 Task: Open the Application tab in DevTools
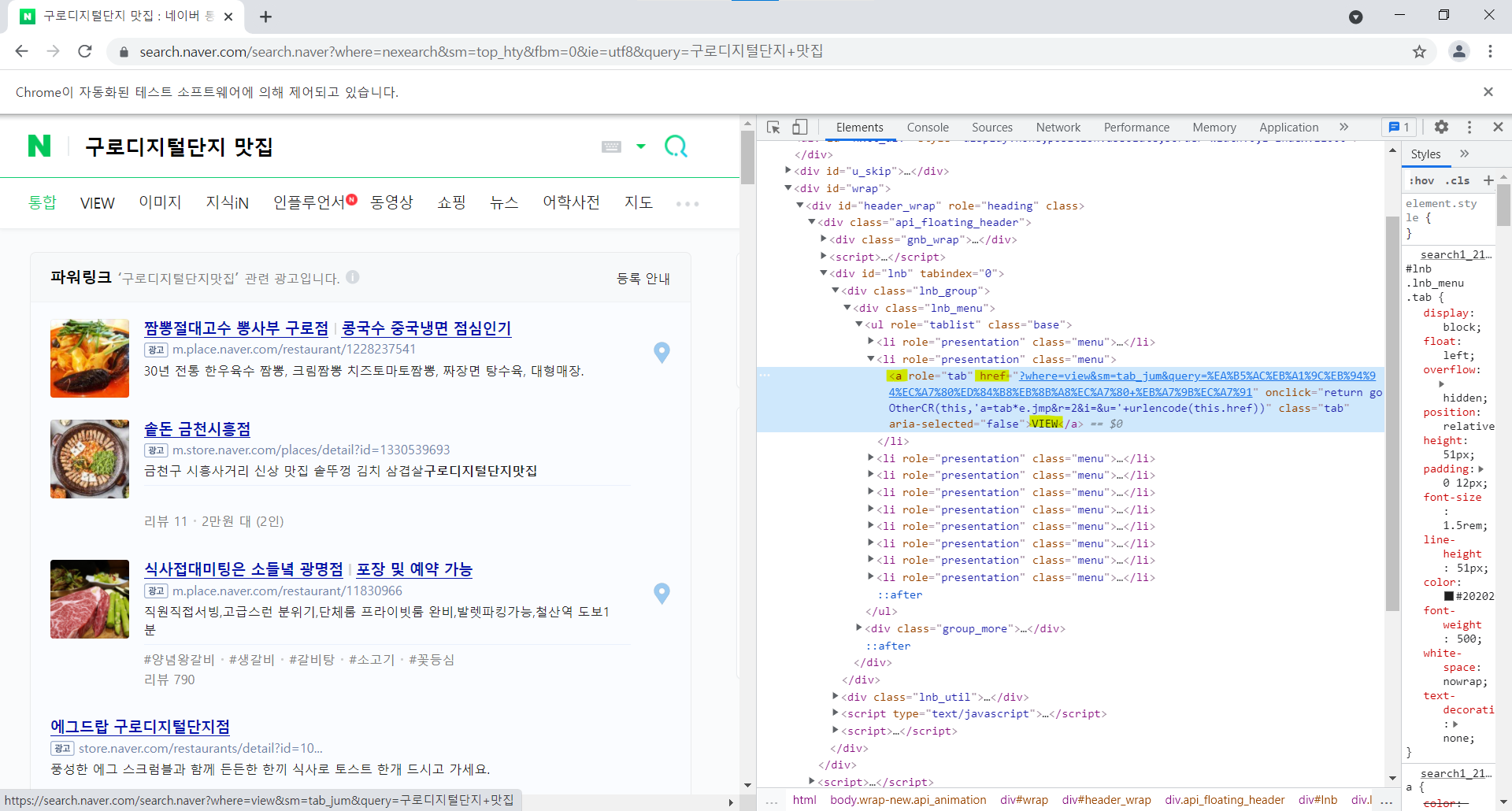pyautogui.click(x=1288, y=127)
